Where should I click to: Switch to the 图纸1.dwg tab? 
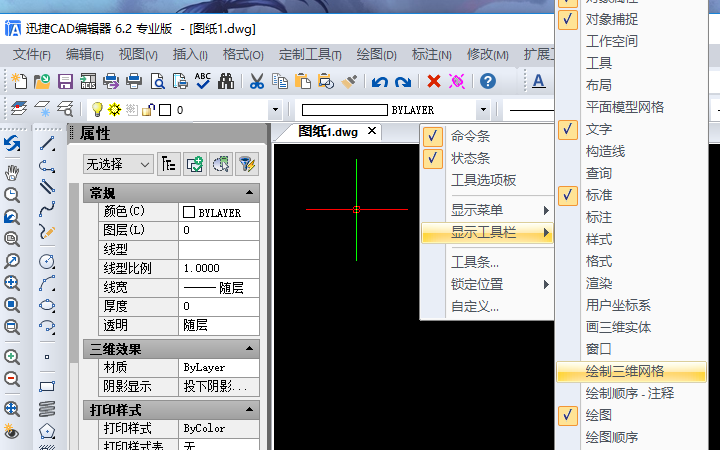coord(328,132)
